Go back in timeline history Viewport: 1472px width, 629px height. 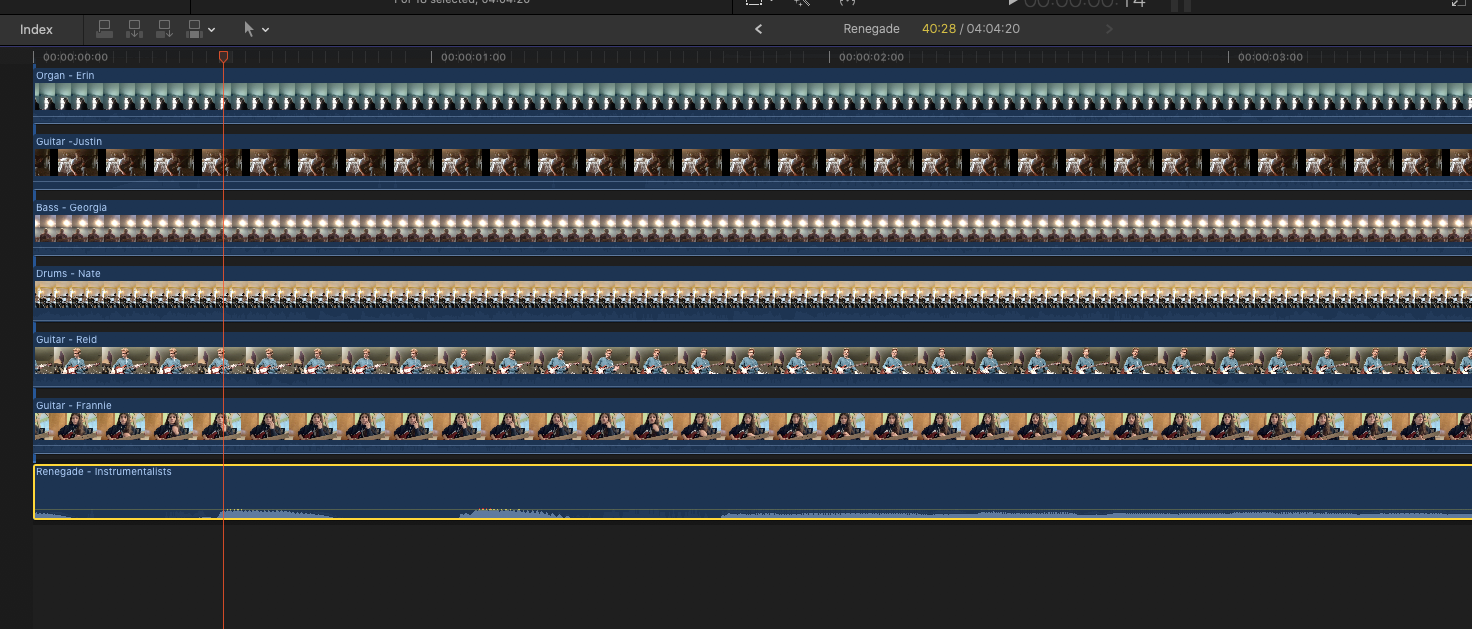[758, 29]
